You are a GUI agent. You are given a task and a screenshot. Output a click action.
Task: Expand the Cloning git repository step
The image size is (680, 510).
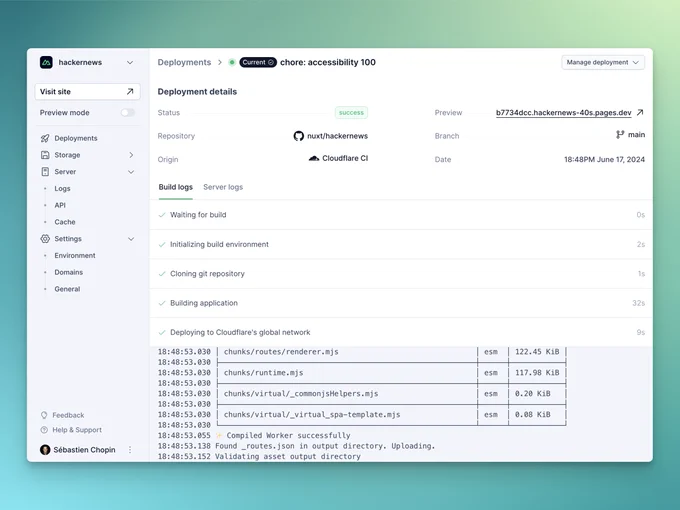[x=401, y=274]
